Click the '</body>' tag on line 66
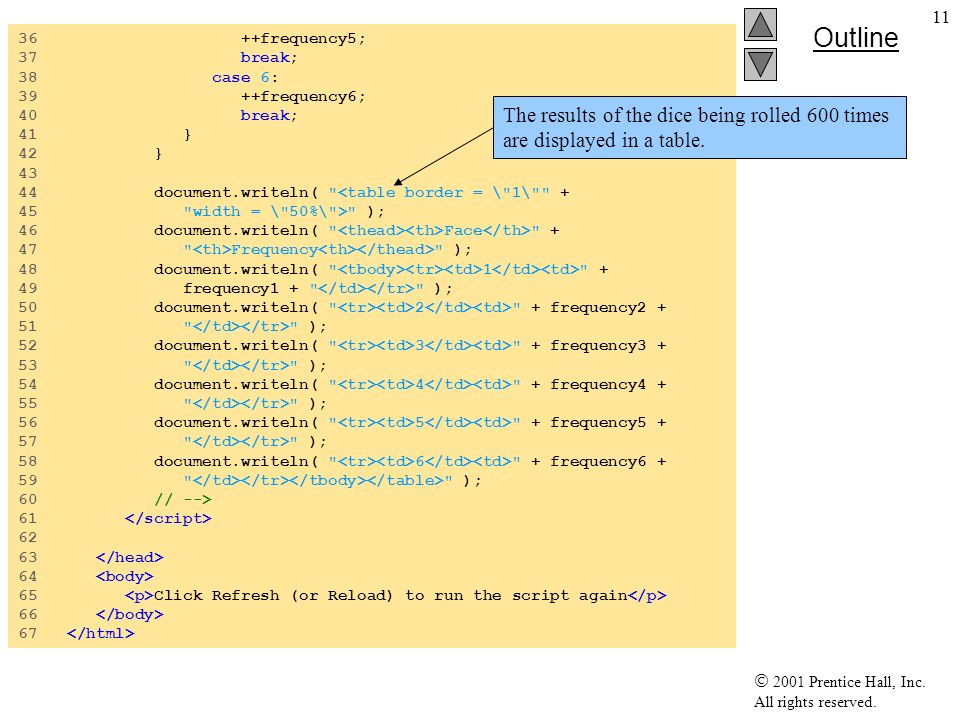The image size is (960, 720). 129,614
